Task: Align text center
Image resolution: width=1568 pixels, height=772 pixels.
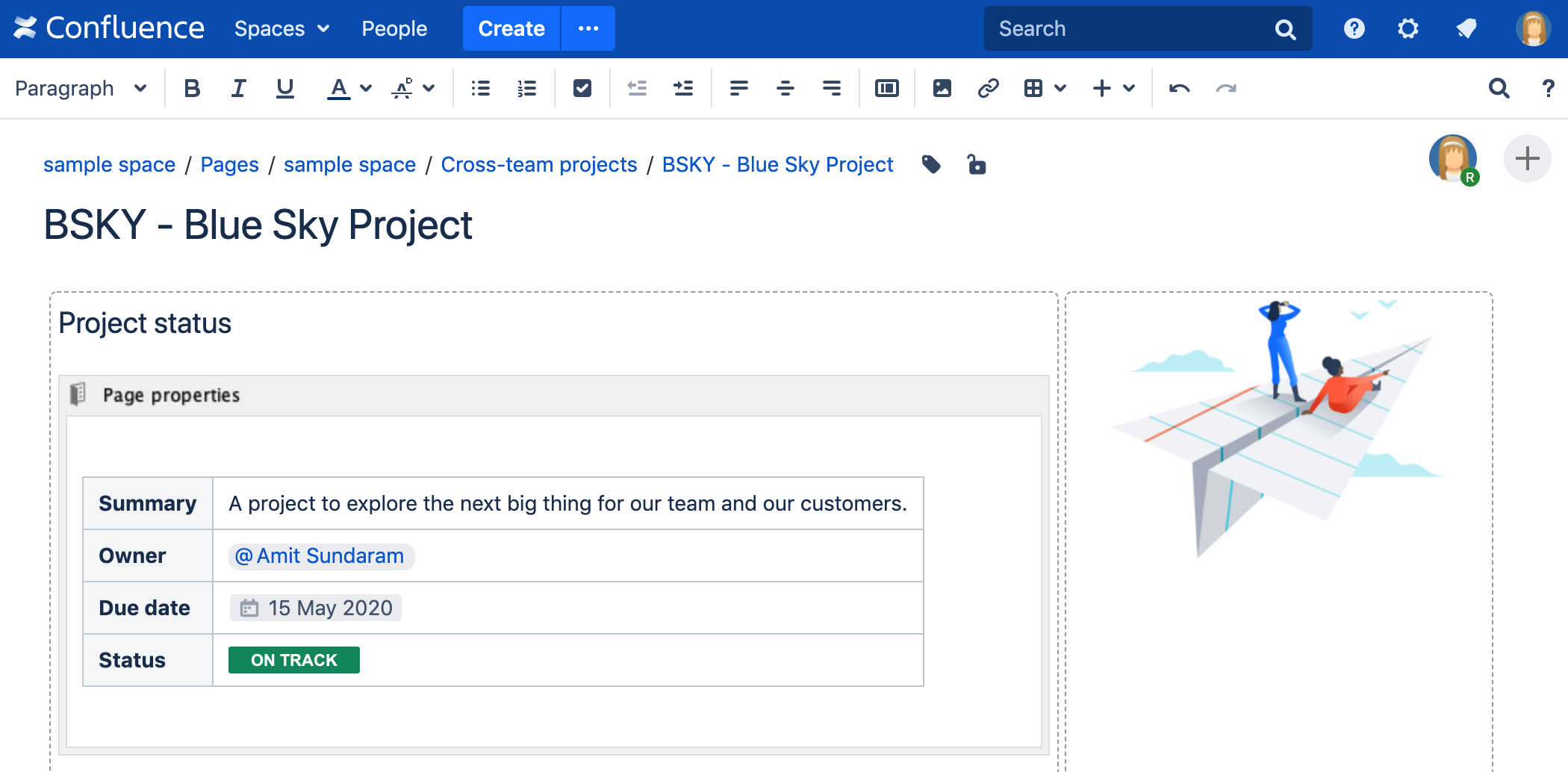Action: [785, 88]
